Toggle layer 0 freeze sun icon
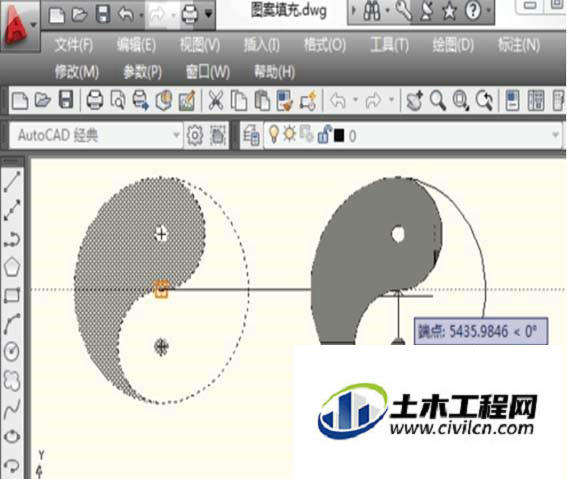This screenshot has width=567, height=479. coord(289,134)
